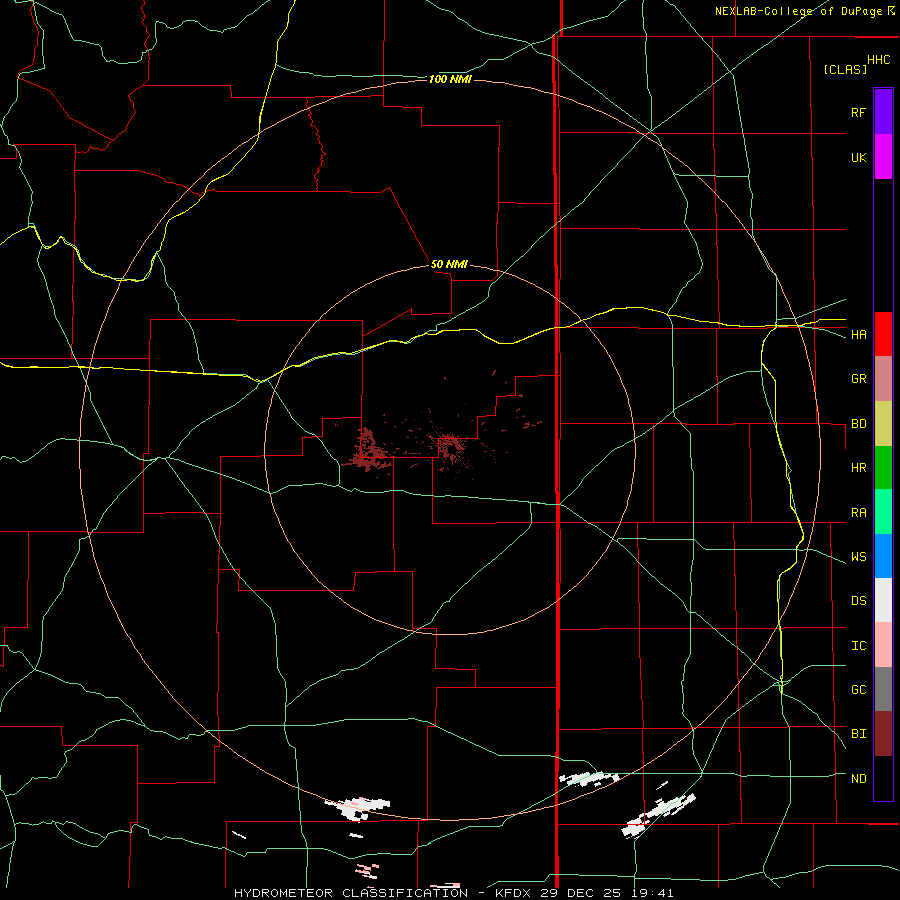This screenshot has width=900, height=900.
Task: Click the HHC product label
Action: pyautogui.click(x=879, y=60)
